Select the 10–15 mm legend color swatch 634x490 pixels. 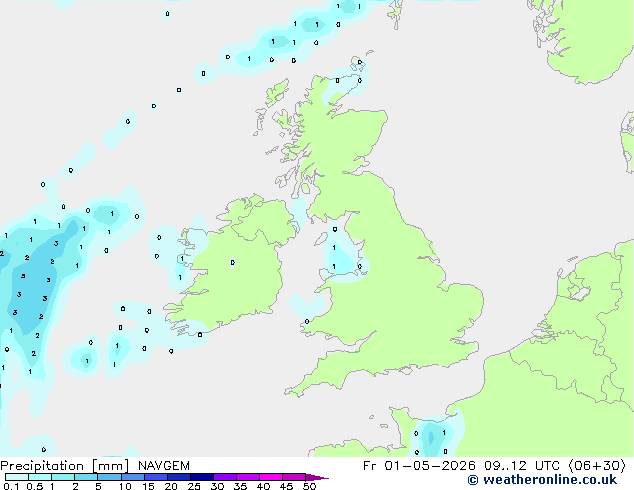pos(132,477)
